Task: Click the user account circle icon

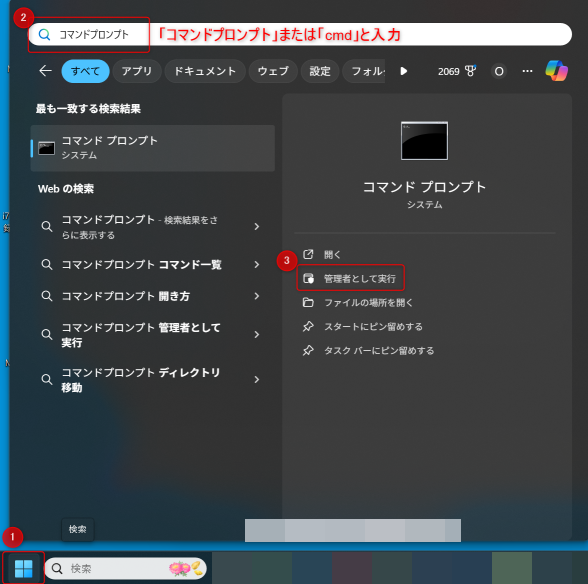Action: pyautogui.click(x=499, y=71)
